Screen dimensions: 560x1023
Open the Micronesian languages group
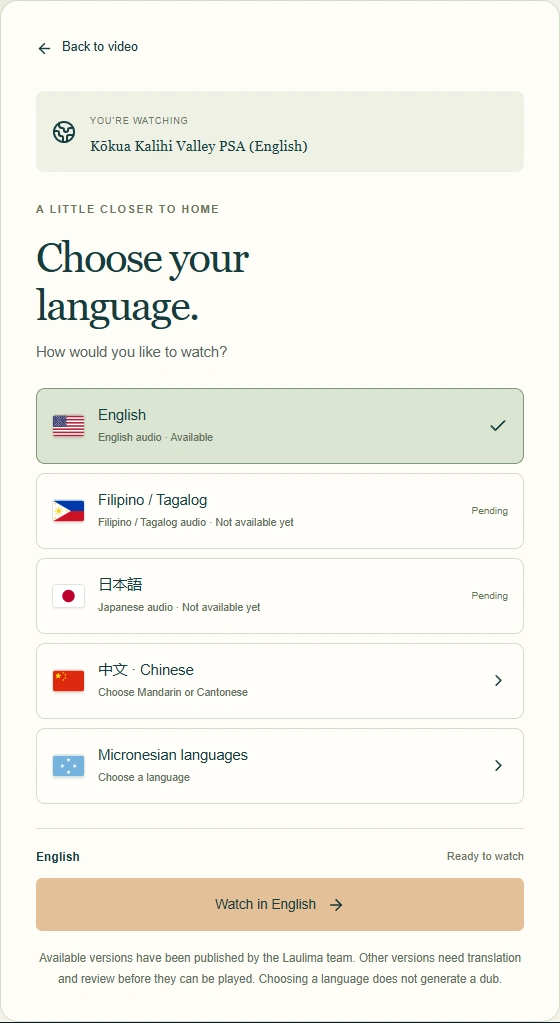[x=280, y=766]
